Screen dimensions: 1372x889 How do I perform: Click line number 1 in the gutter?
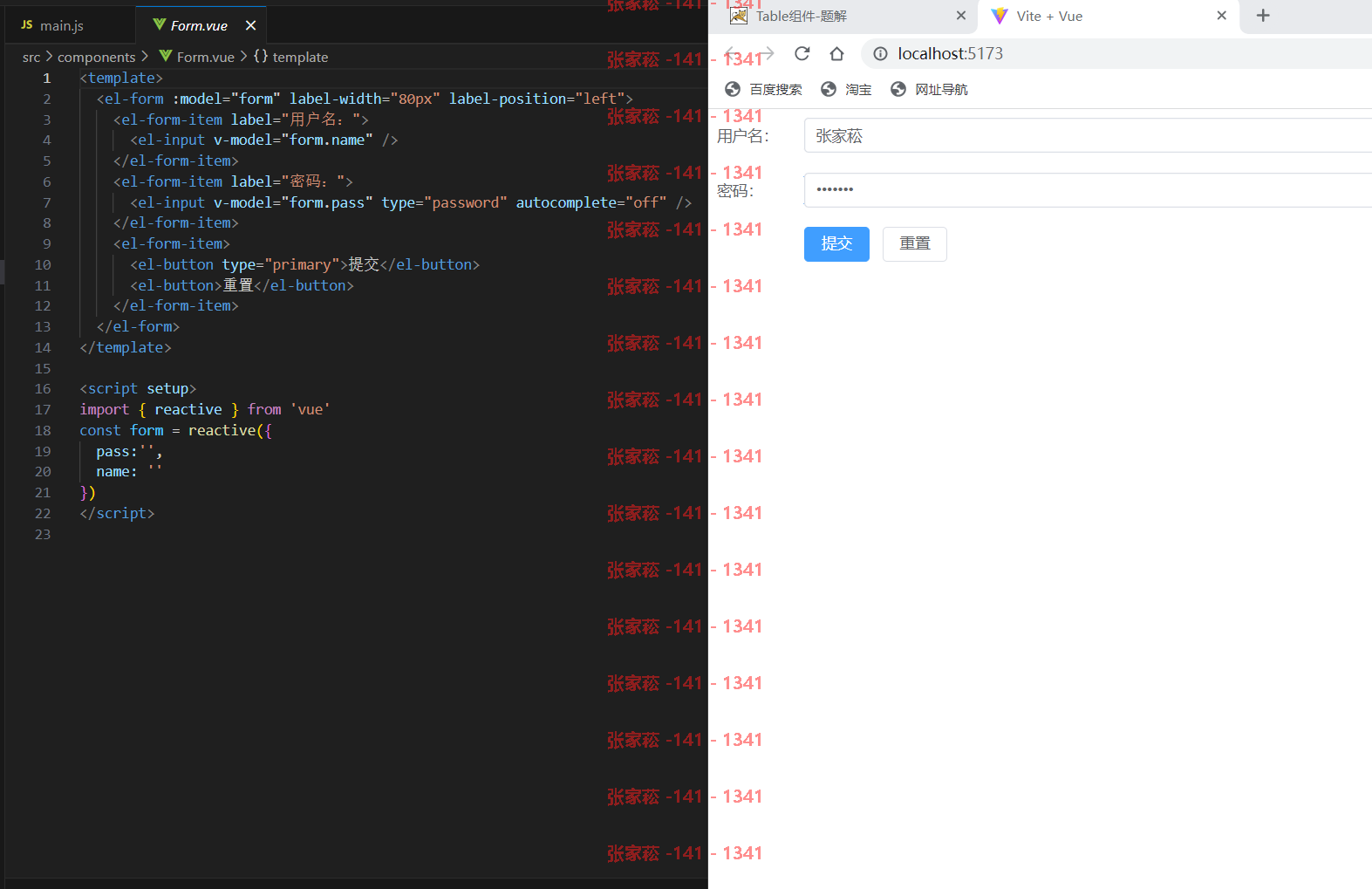pyautogui.click(x=46, y=78)
